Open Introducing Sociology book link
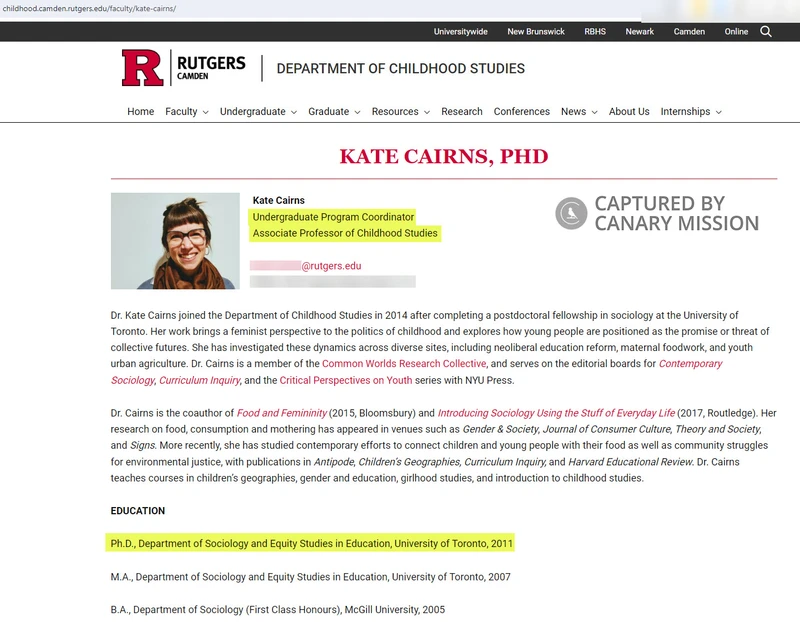 tap(556, 413)
